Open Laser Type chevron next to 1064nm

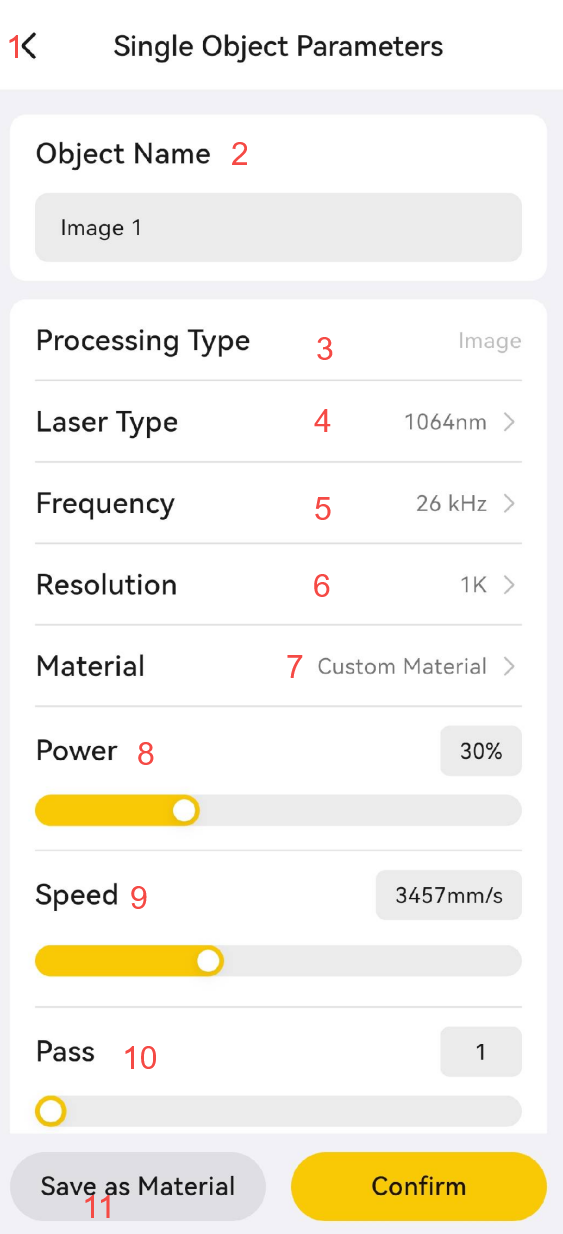509,422
